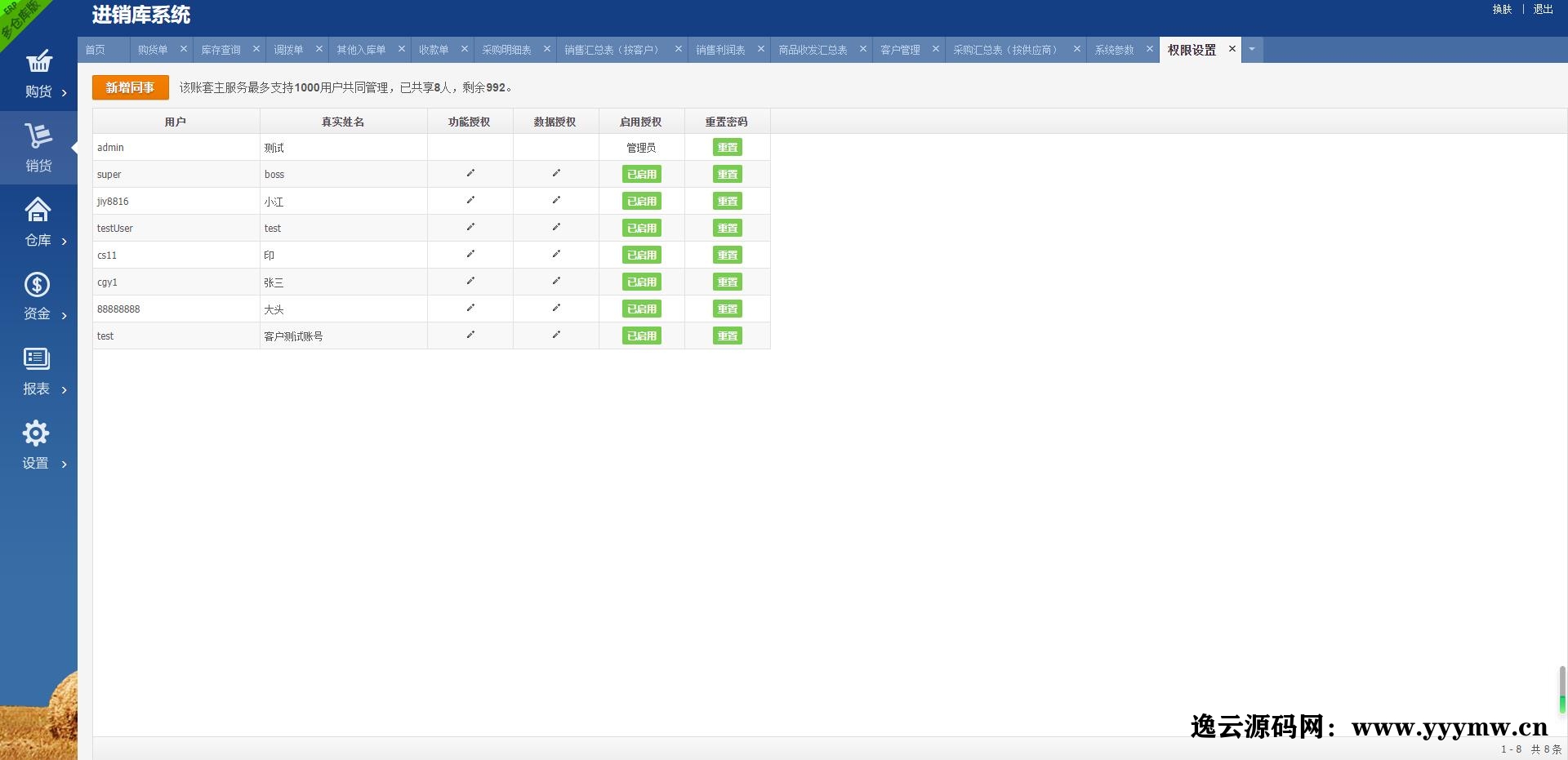Click the 退出 logout link
The width and height of the screenshot is (1568, 760).
(x=1543, y=9)
